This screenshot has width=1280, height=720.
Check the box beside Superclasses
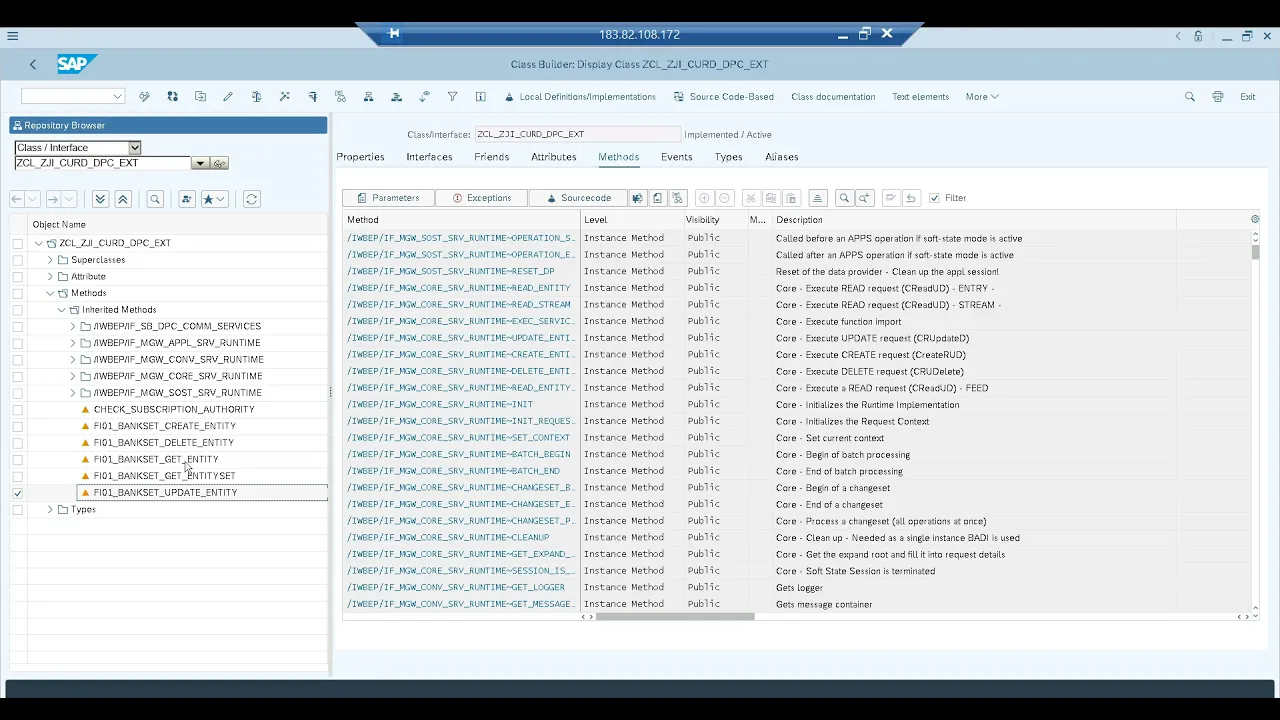18,260
